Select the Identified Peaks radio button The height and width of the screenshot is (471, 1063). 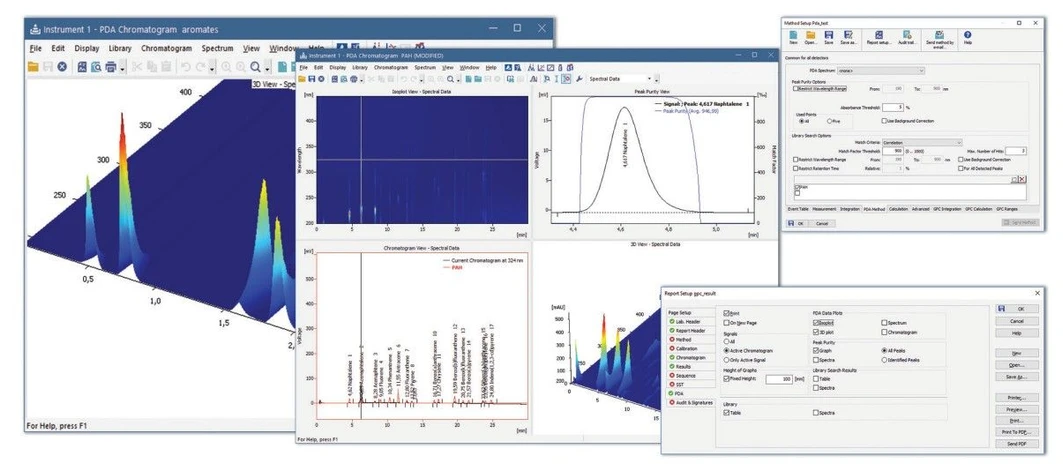pos(886,359)
